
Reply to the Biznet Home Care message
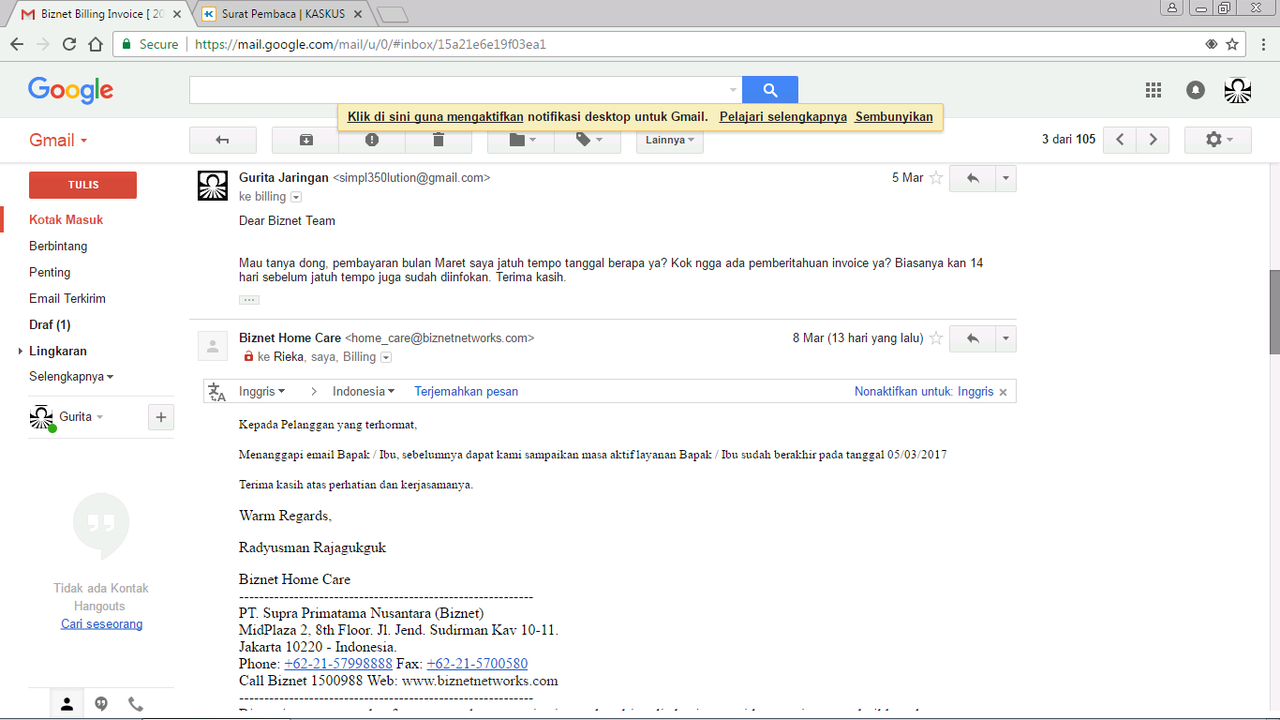[972, 338]
